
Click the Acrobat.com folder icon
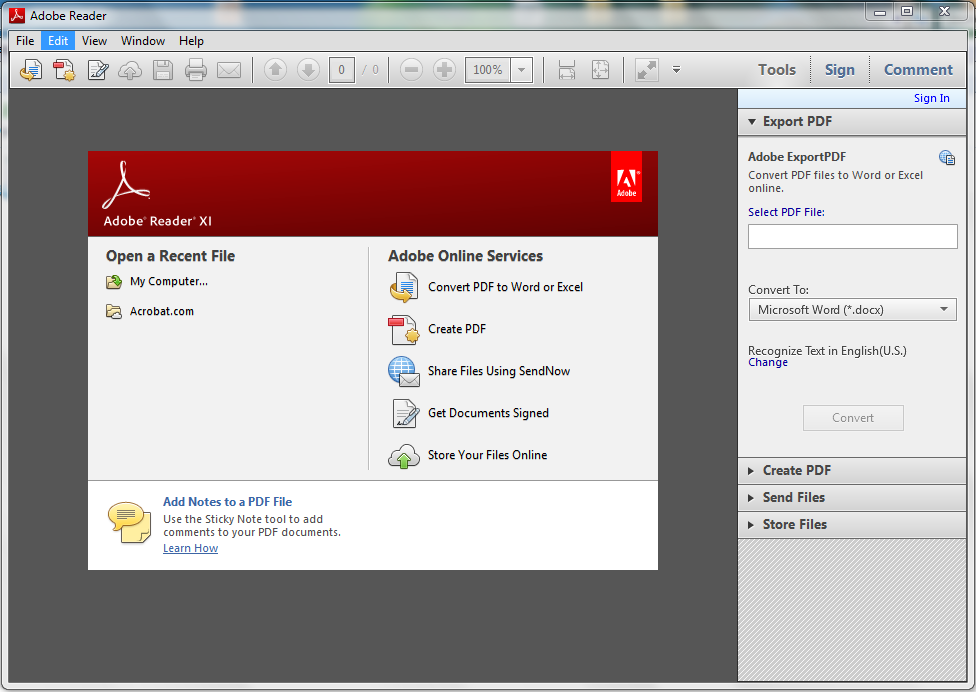pos(114,311)
